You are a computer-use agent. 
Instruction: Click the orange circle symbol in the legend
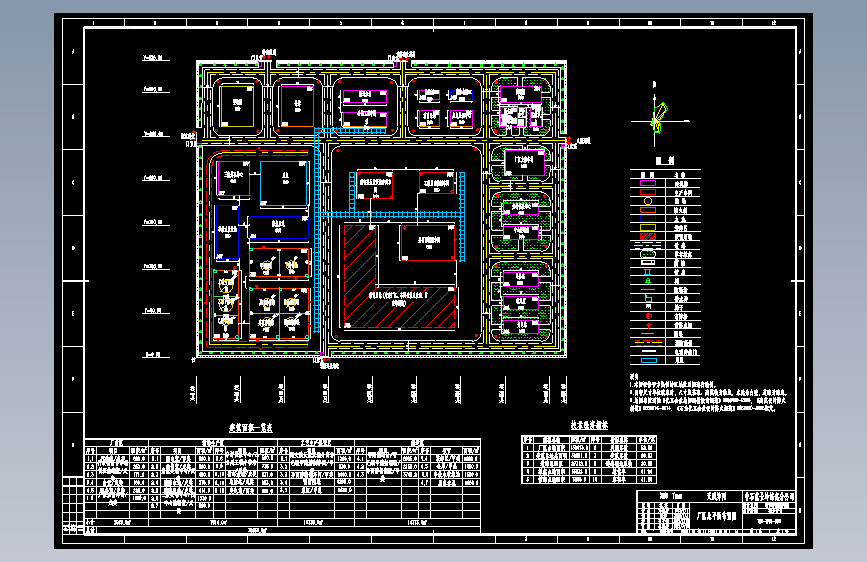coord(648,201)
